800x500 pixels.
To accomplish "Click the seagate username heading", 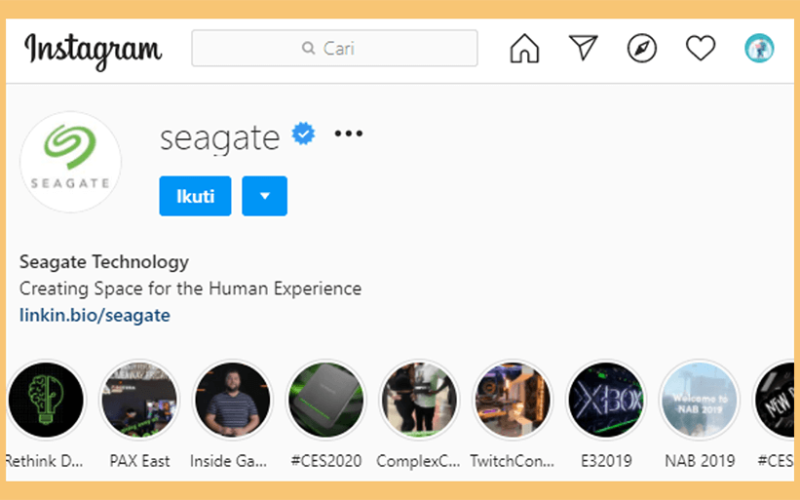I will [x=220, y=138].
